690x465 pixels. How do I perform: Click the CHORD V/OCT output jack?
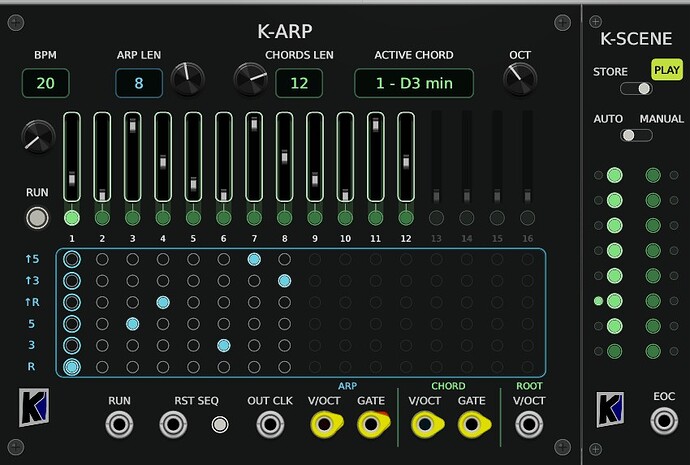(425, 425)
